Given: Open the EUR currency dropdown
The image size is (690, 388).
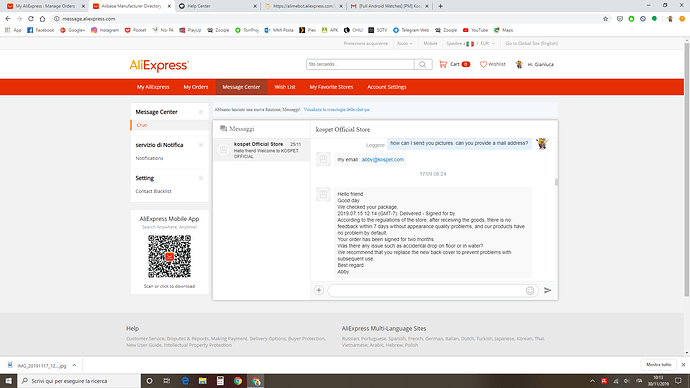Looking at the screenshot, I should point(488,44).
